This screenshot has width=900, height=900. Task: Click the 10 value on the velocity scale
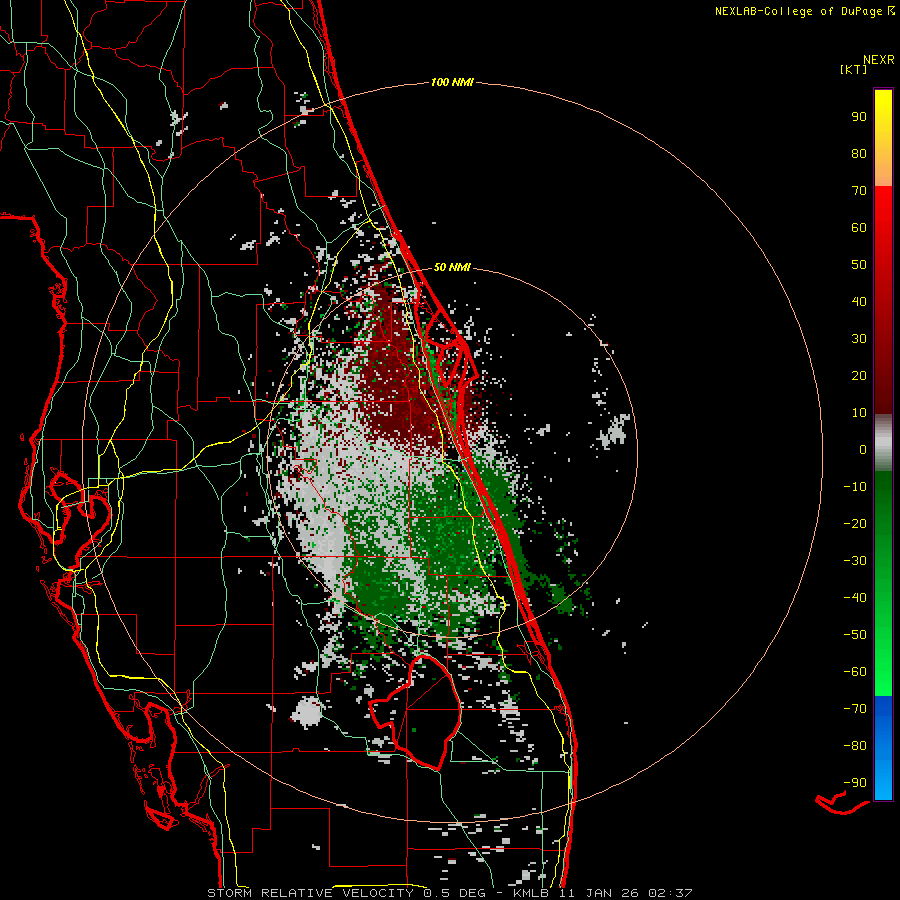click(859, 413)
